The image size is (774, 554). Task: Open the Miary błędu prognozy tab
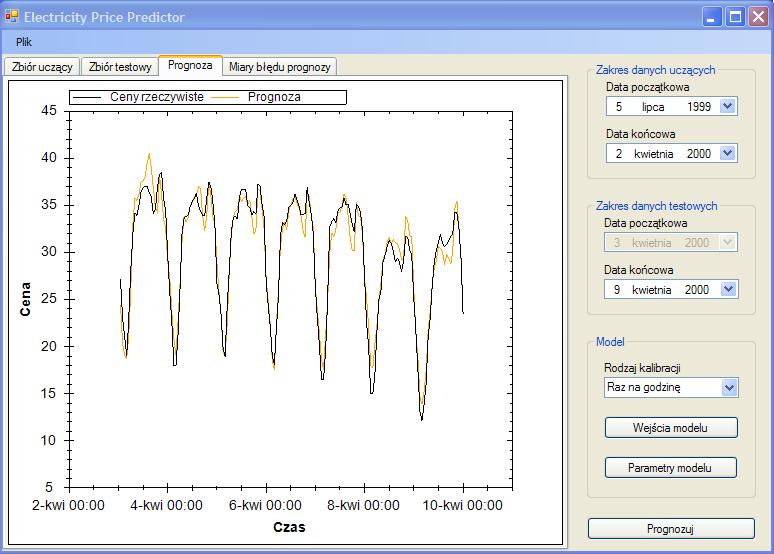pos(279,67)
